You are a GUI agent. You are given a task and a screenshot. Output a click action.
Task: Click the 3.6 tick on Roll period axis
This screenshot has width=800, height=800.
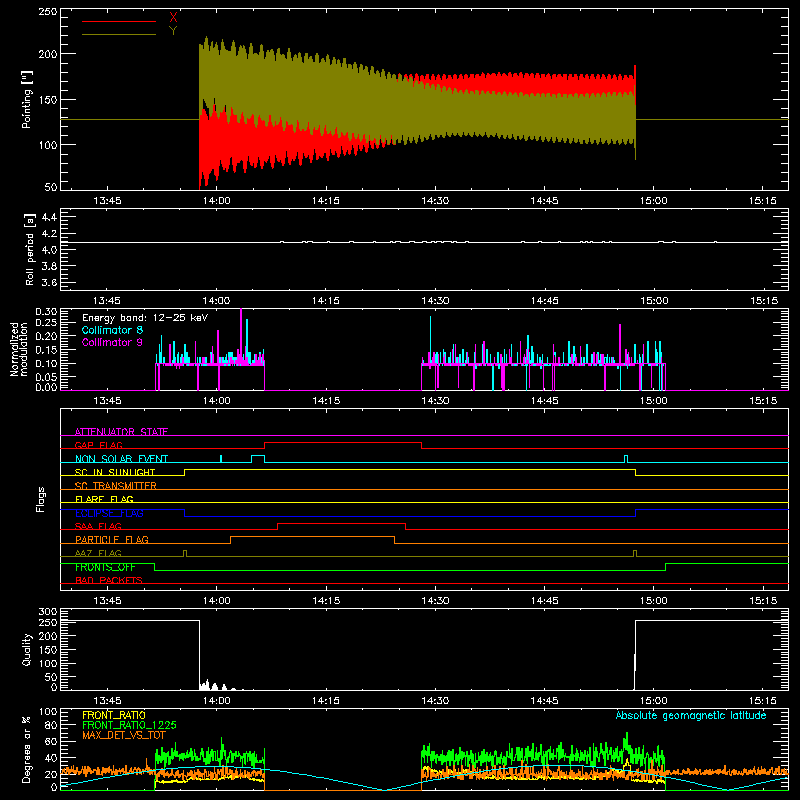(x=49, y=282)
